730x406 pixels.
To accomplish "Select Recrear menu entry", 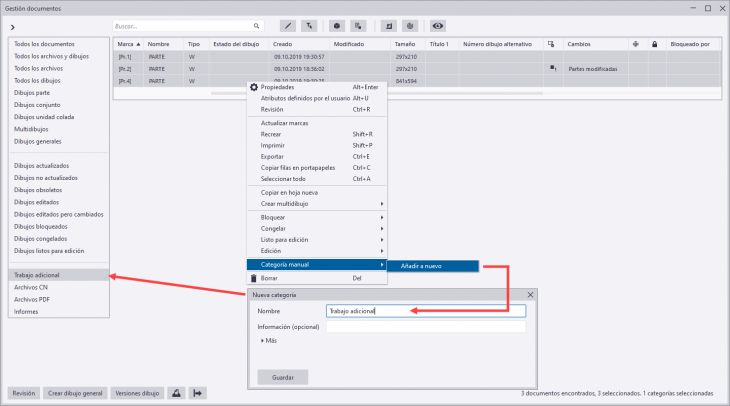I will tap(317, 134).
